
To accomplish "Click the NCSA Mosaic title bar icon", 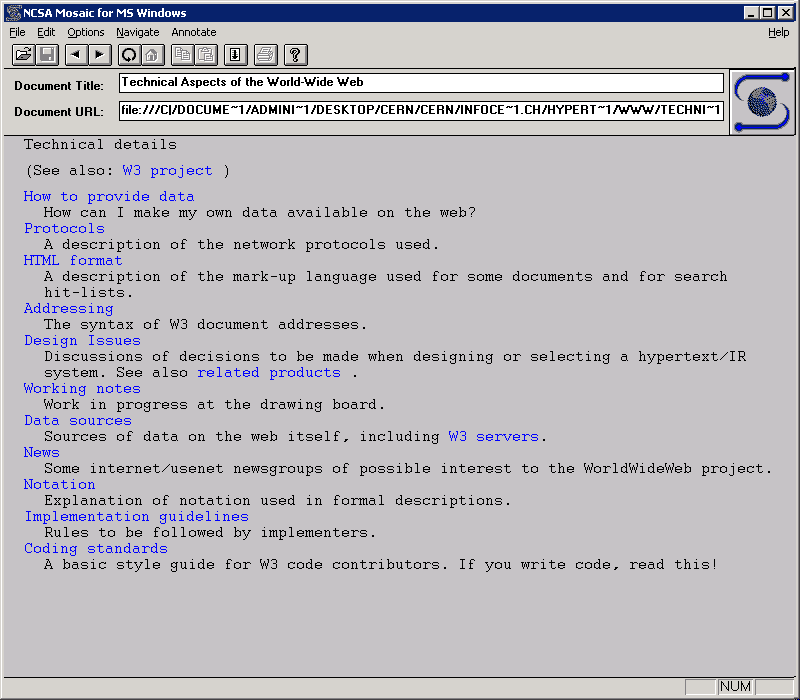I will [13, 13].
